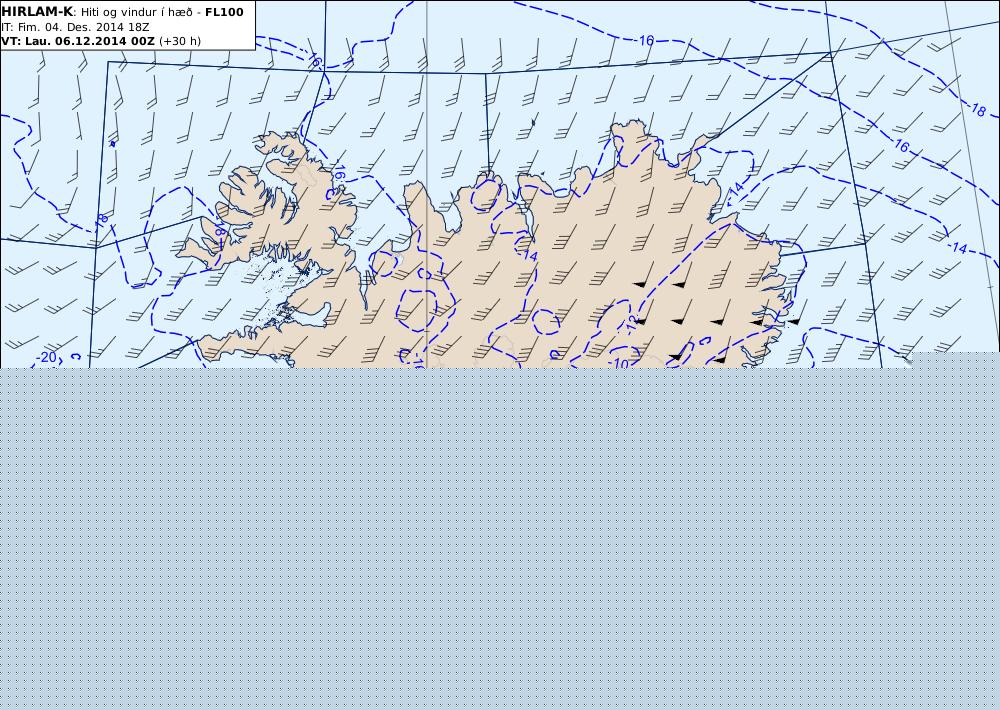Click the '-10' isotherm label

click(x=619, y=364)
